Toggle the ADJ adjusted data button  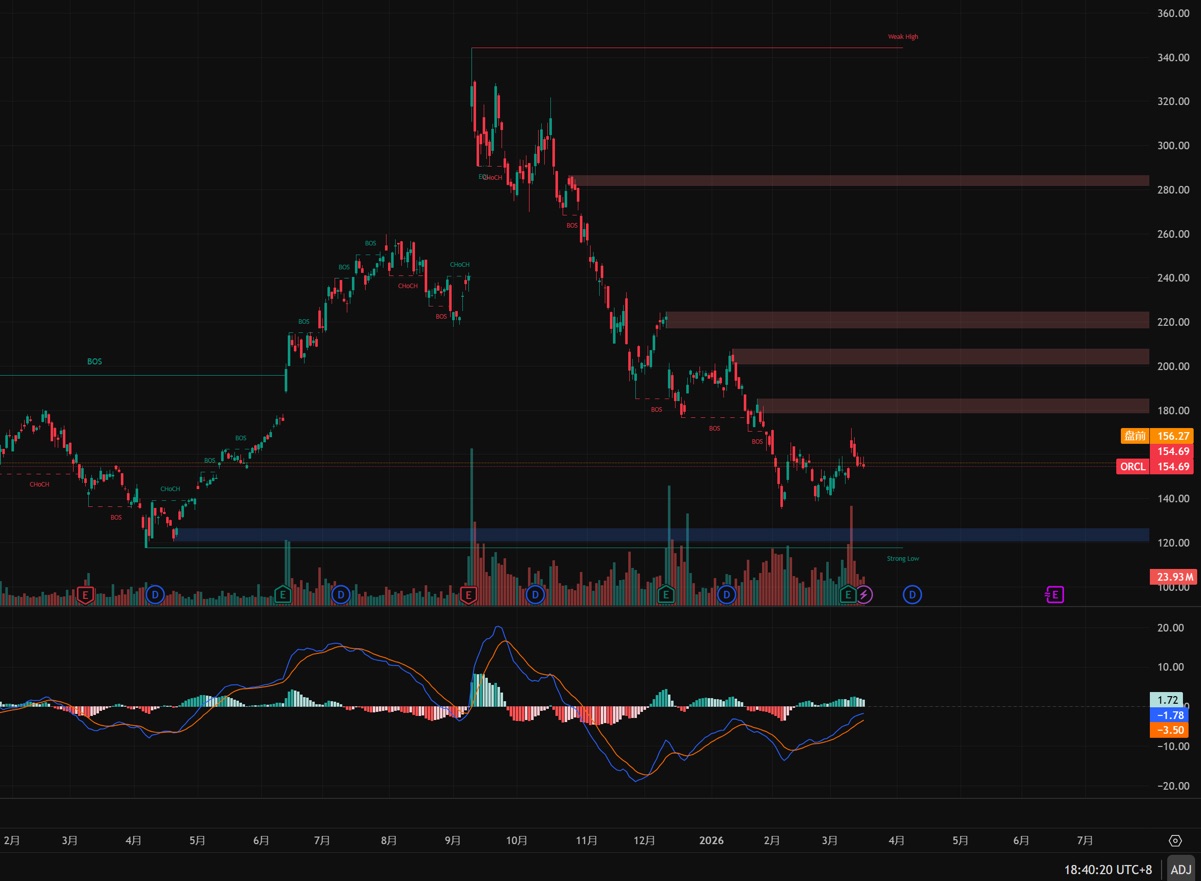[1181, 870]
